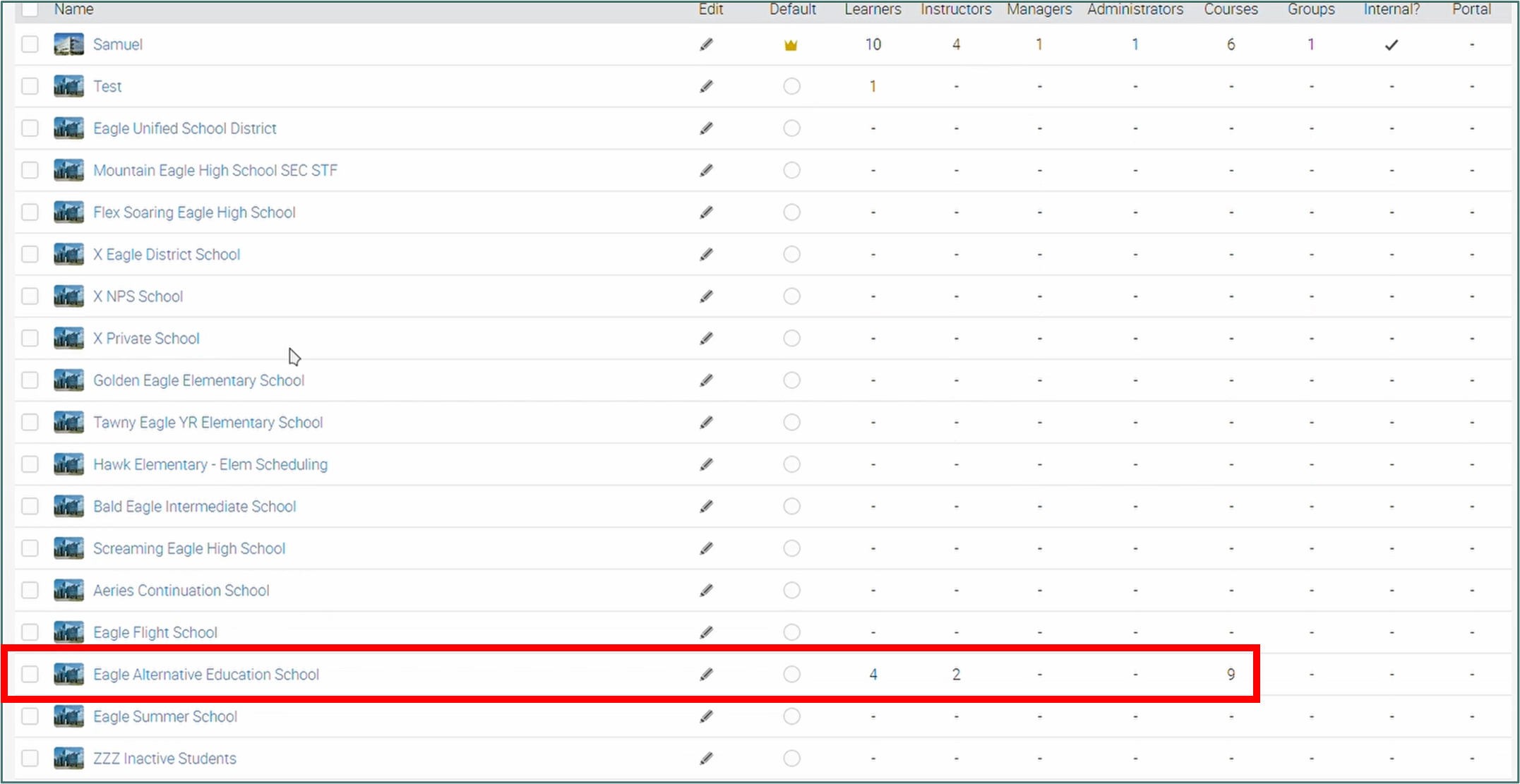Click the edit pencil for Samuel
This screenshot has height=784, width=1520.
706,44
